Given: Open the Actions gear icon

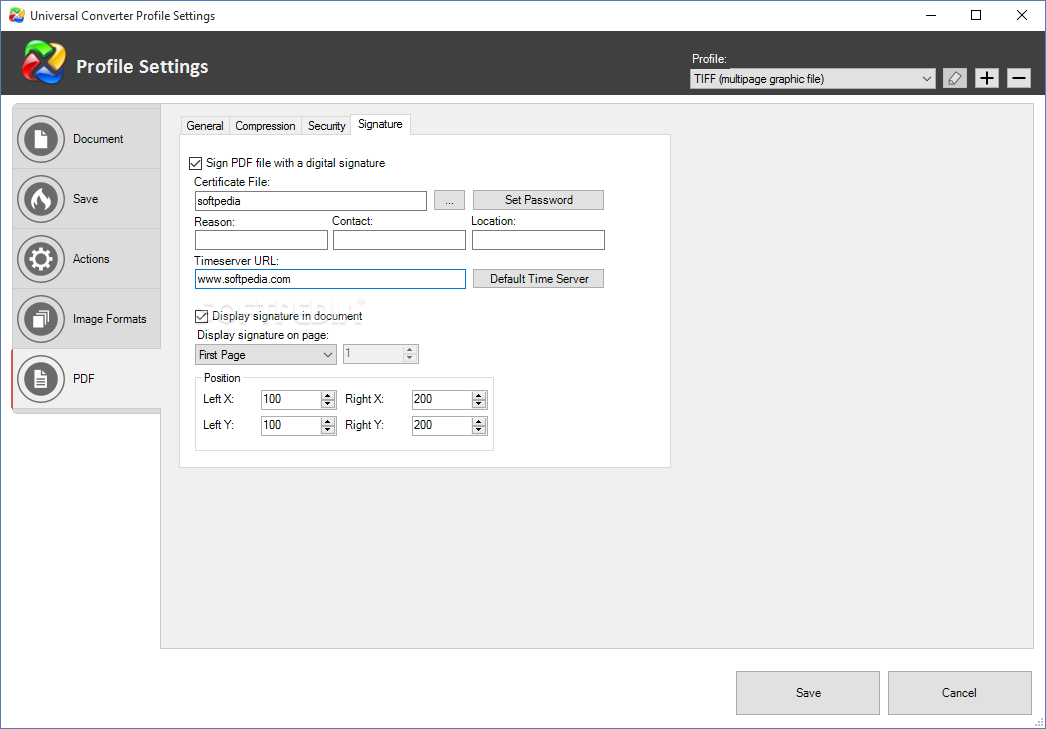Looking at the screenshot, I should tap(41, 259).
